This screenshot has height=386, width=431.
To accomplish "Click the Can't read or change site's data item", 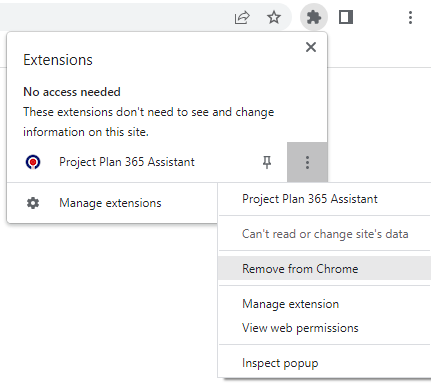I will (324, 234).
